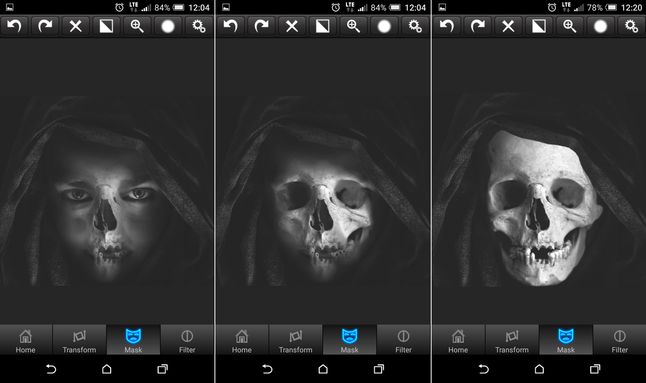Open Filter tab in right screenshot

tap(620, 340)
